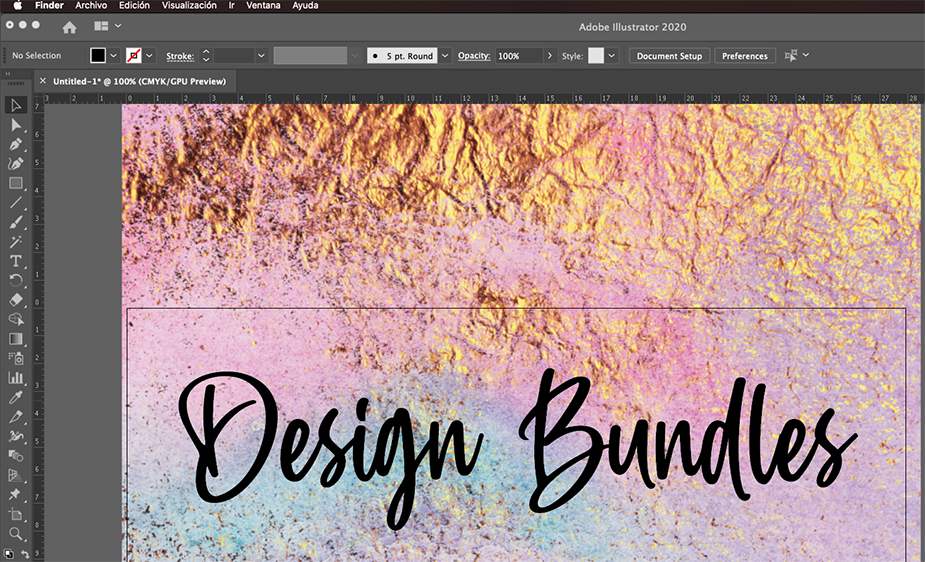Click the arrange documents layout icon

[x=101, y=26]
